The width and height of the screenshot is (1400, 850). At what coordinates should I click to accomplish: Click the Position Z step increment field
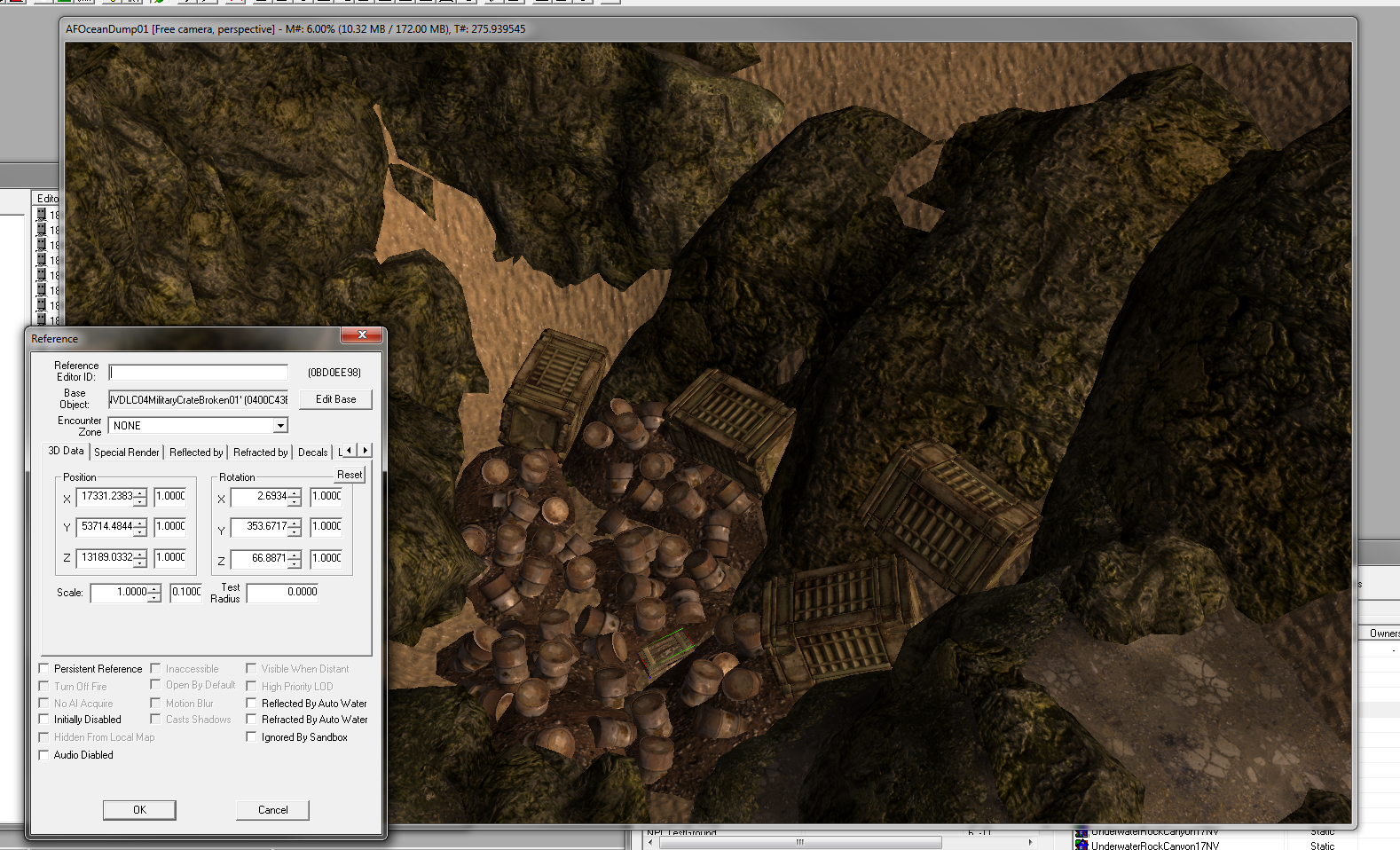[x=170, y=558]
